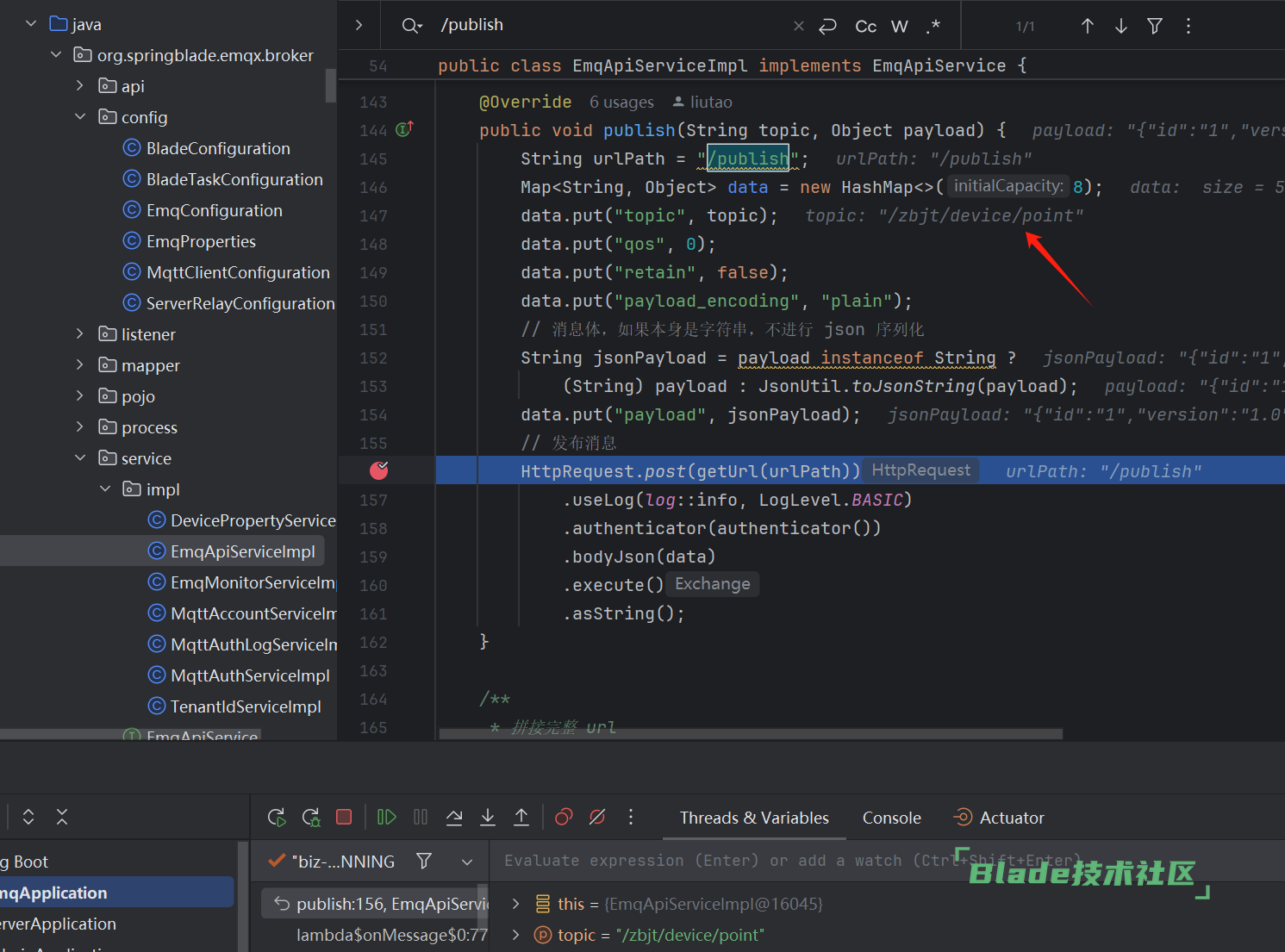Screen dimensions: 1285x952
Task: Click the editor horizontal scrollbar
Action: click(x=751, y=734)
